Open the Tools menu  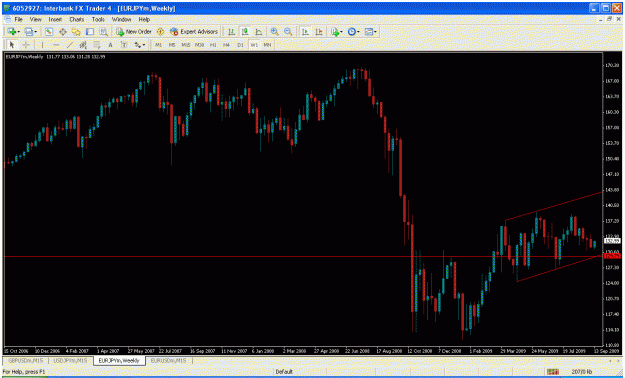pos(98,19)
